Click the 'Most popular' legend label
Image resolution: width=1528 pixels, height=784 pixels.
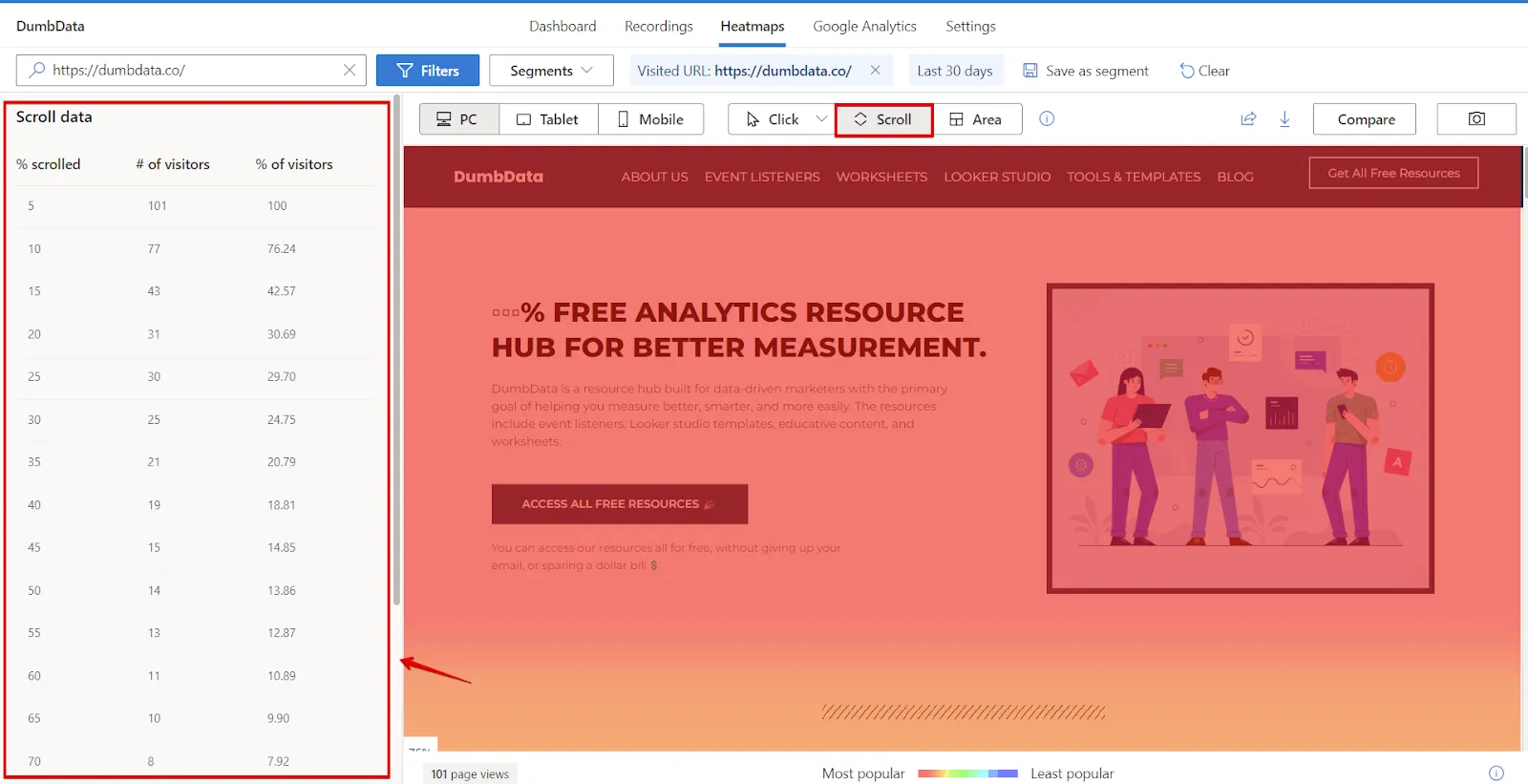tap(863, 773)
